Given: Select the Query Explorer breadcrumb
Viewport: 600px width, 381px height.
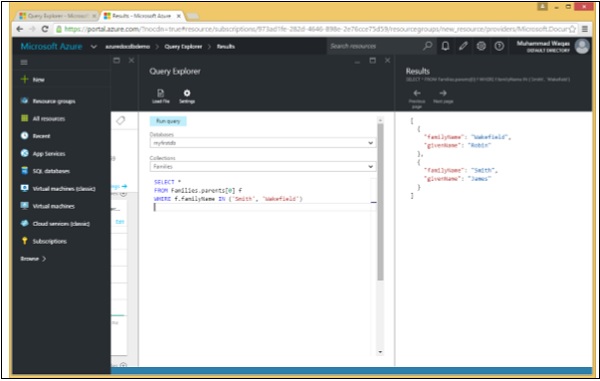Looking at the screenshot, I should pyautogui.click(x=183, y=47).
